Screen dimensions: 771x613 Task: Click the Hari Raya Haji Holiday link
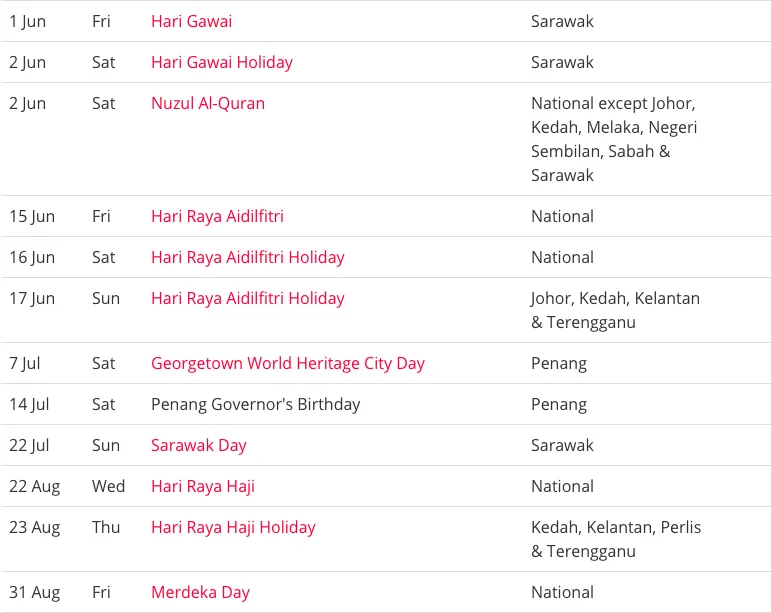tap(233, 527)
